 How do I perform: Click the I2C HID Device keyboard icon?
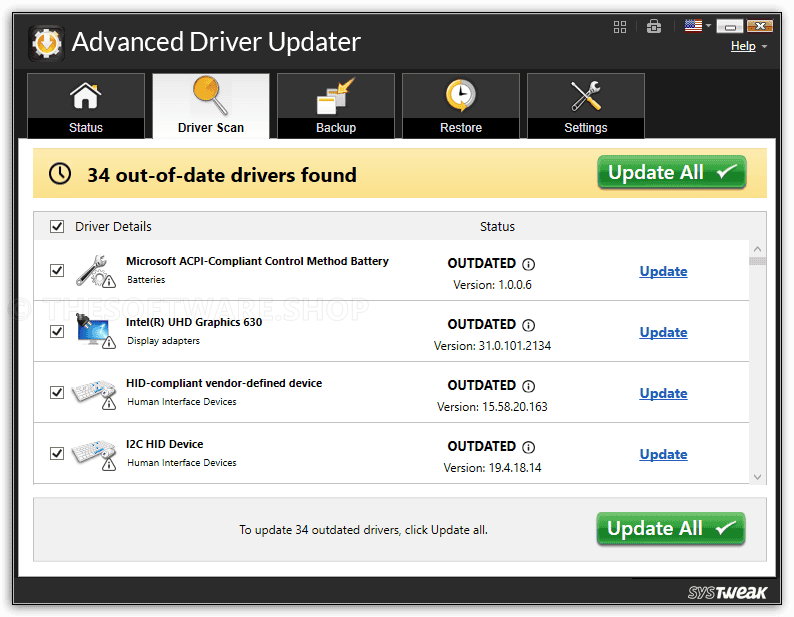(x=94, y=455)
